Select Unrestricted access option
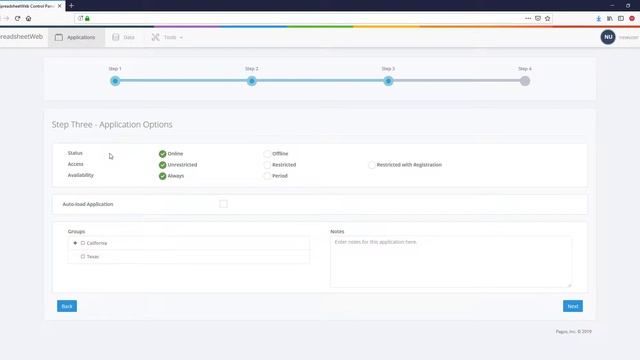Image resolution: width=640 pixels, height=360 pixels. click(x=162, y=165)
